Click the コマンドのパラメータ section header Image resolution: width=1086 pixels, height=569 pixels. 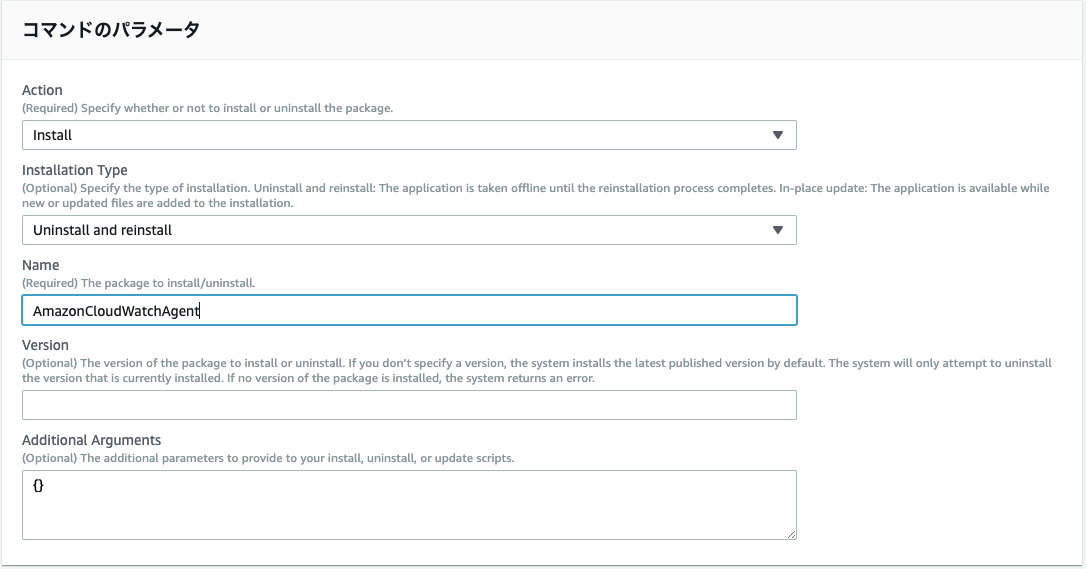coord(111,30)
